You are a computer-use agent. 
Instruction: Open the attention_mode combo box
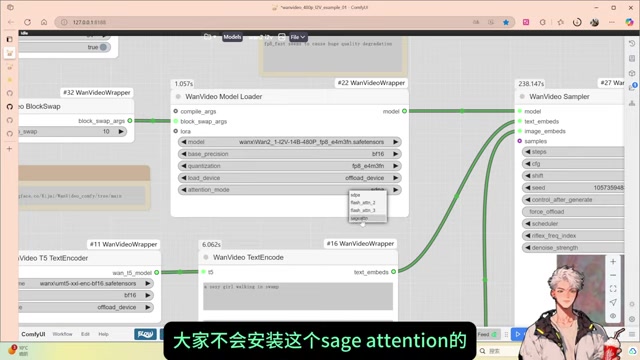289,190
